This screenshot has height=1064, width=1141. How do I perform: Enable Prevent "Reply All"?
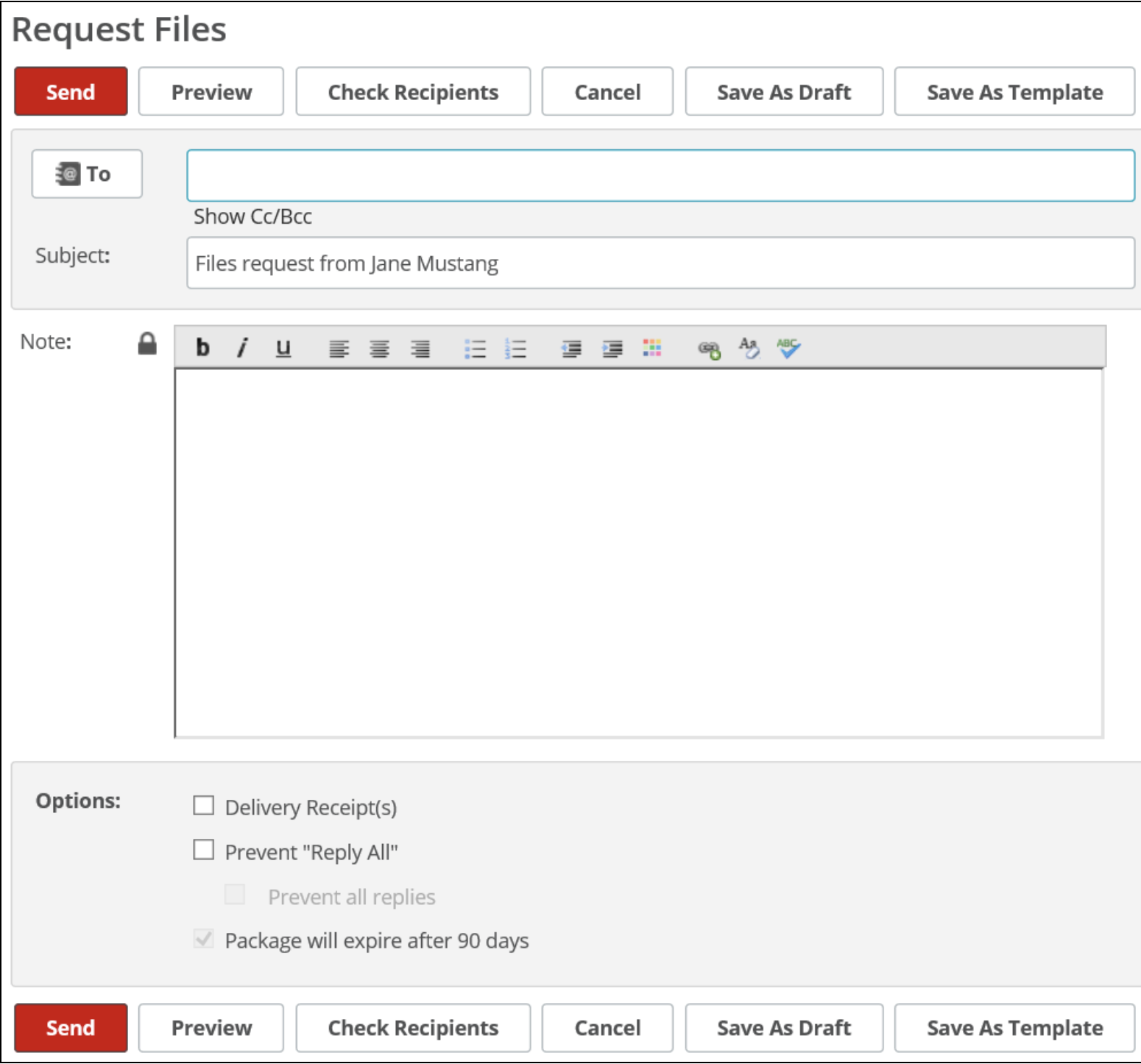[x=204, y=850]
